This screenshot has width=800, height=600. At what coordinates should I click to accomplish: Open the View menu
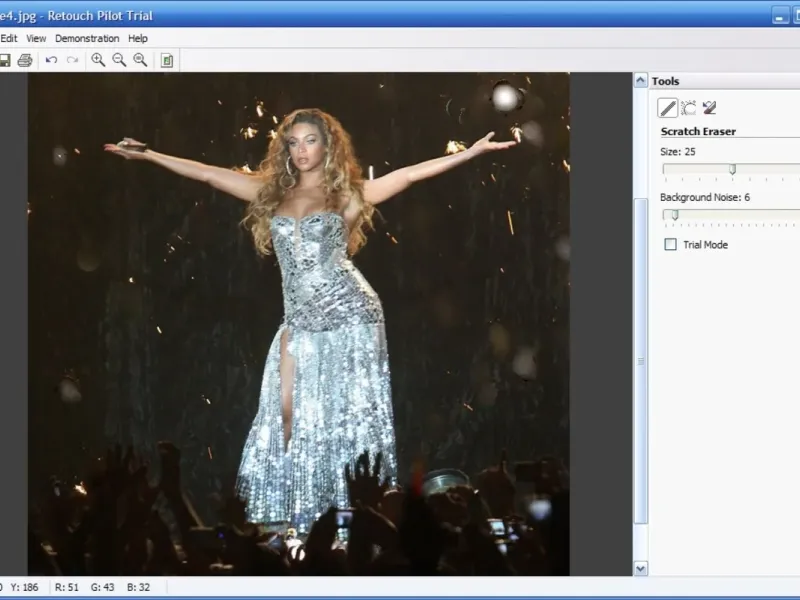(x=36, y=38)
